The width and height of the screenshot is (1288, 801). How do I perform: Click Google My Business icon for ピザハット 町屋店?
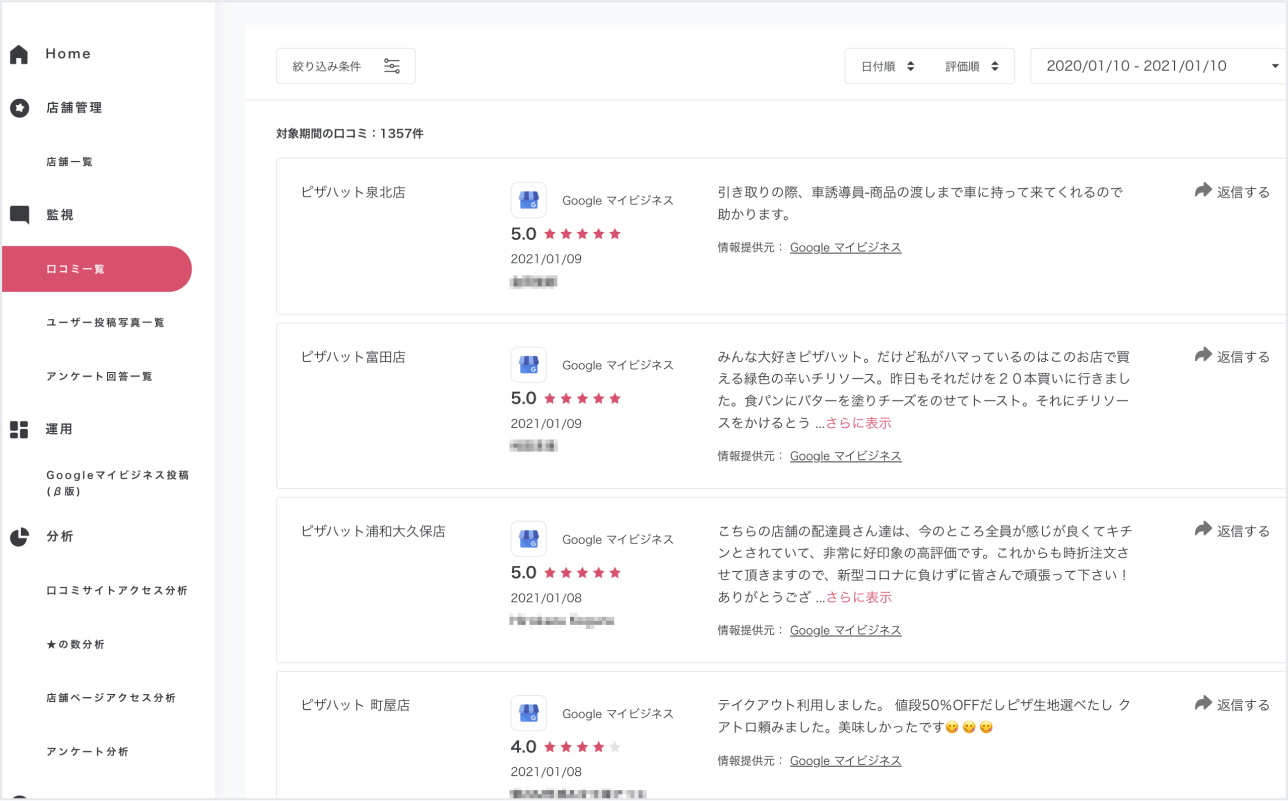tap(528, 713)
